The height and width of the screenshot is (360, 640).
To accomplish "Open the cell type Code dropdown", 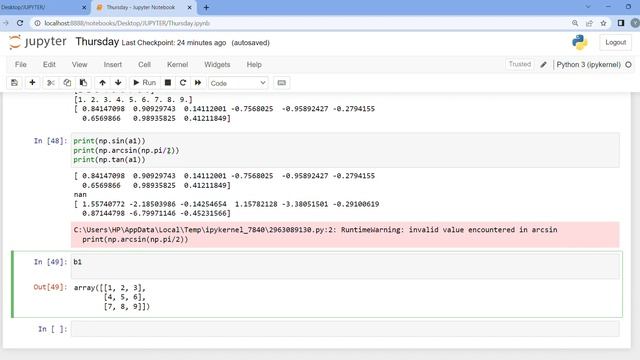I will [x=238, y=83].
